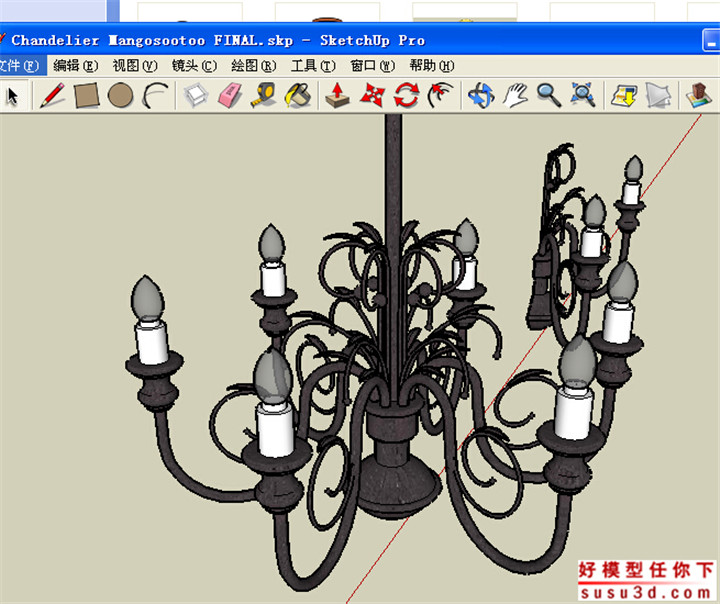This screenshot has height=604, width=720.
Task: Open the 窗口(W) menu
Action: coord(372,66)
